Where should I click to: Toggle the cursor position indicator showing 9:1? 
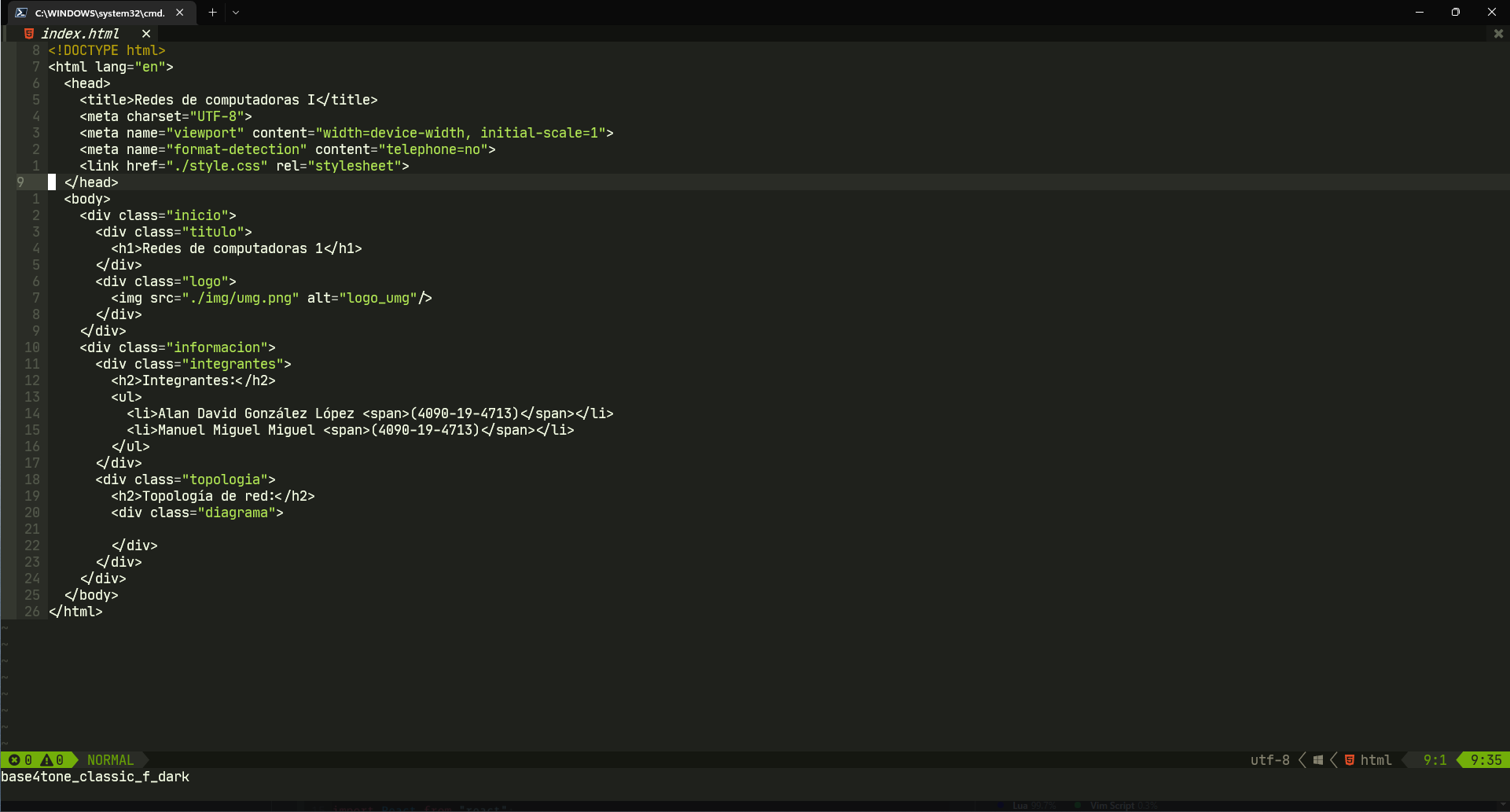1435,760
